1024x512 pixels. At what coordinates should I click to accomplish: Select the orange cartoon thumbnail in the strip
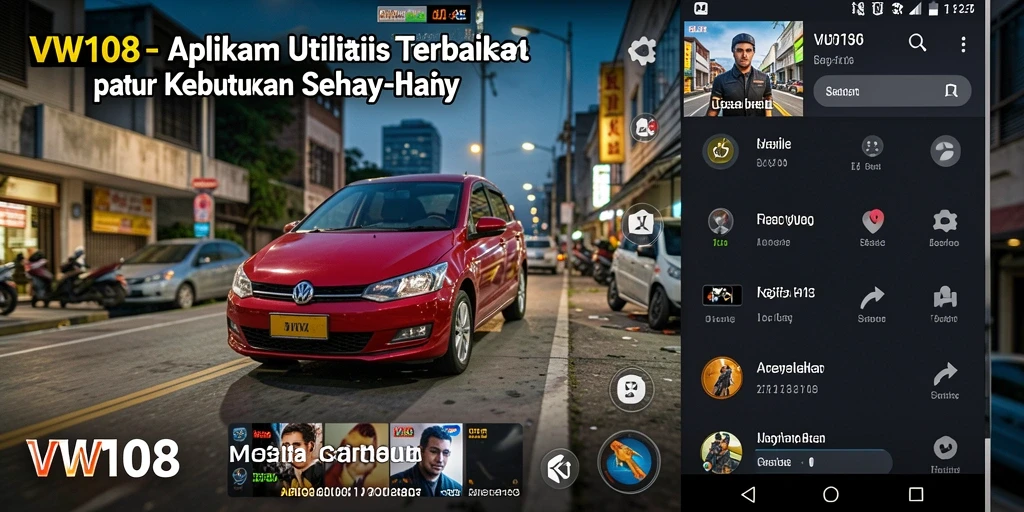click(357, 460)
